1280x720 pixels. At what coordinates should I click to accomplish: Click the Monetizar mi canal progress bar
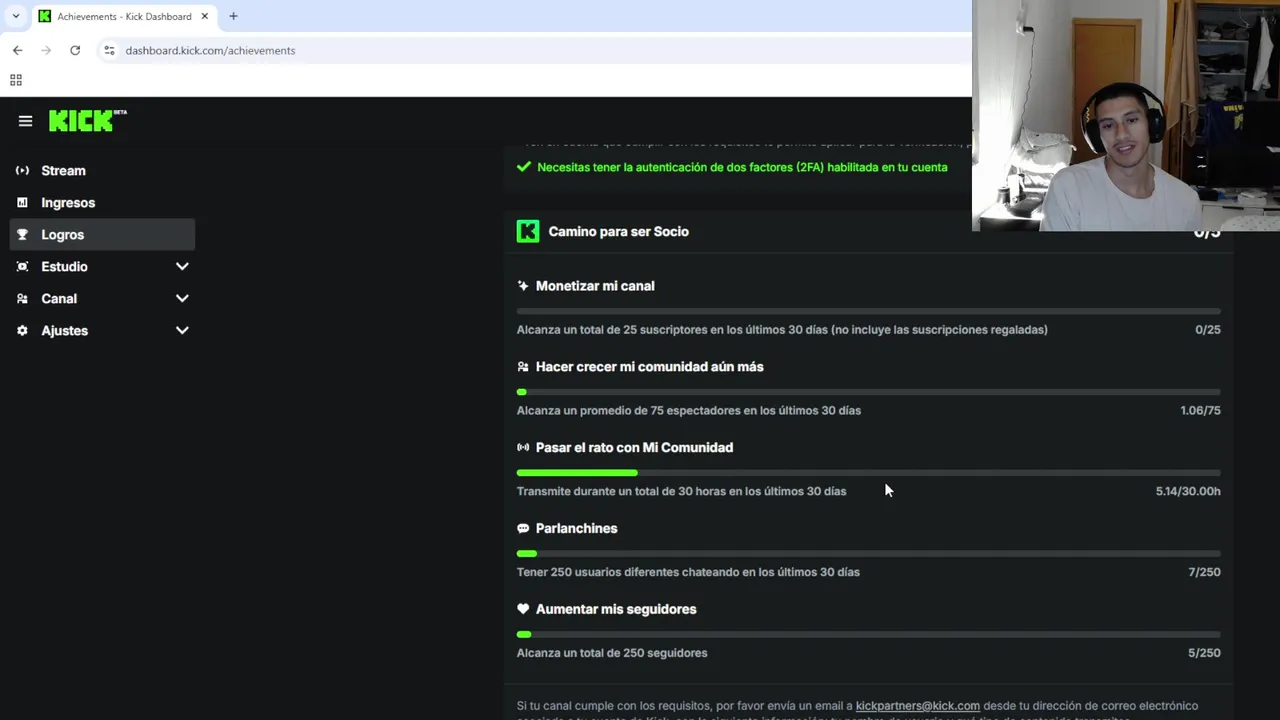868,311
